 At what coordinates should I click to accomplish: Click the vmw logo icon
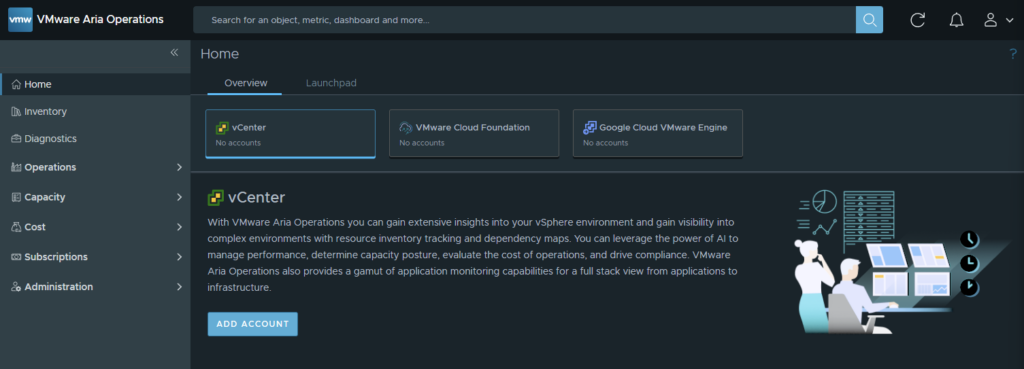pos(20,20)
